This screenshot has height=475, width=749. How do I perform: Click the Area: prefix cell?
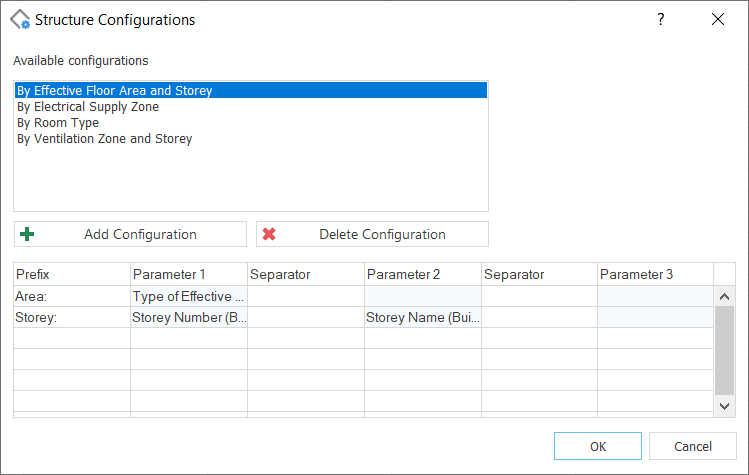(x=72, y=296)
